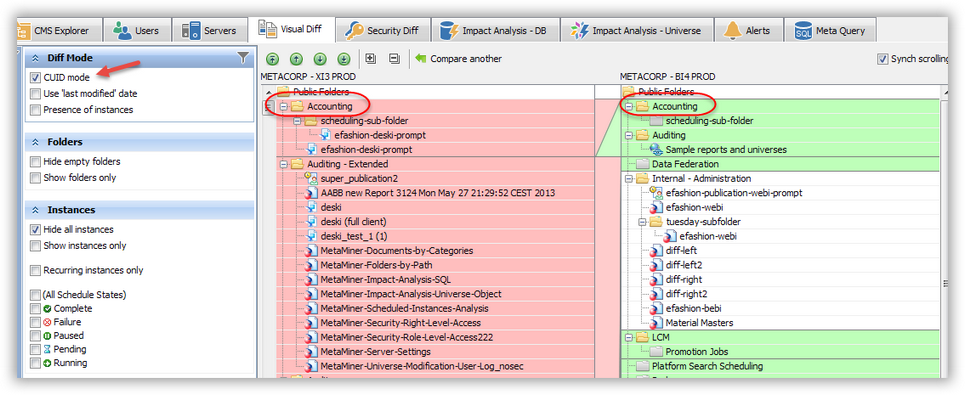Open the Impact Analysis - Universe tab
The height and width of the screenshot is (395, 965).
click(x=636, y=31)
